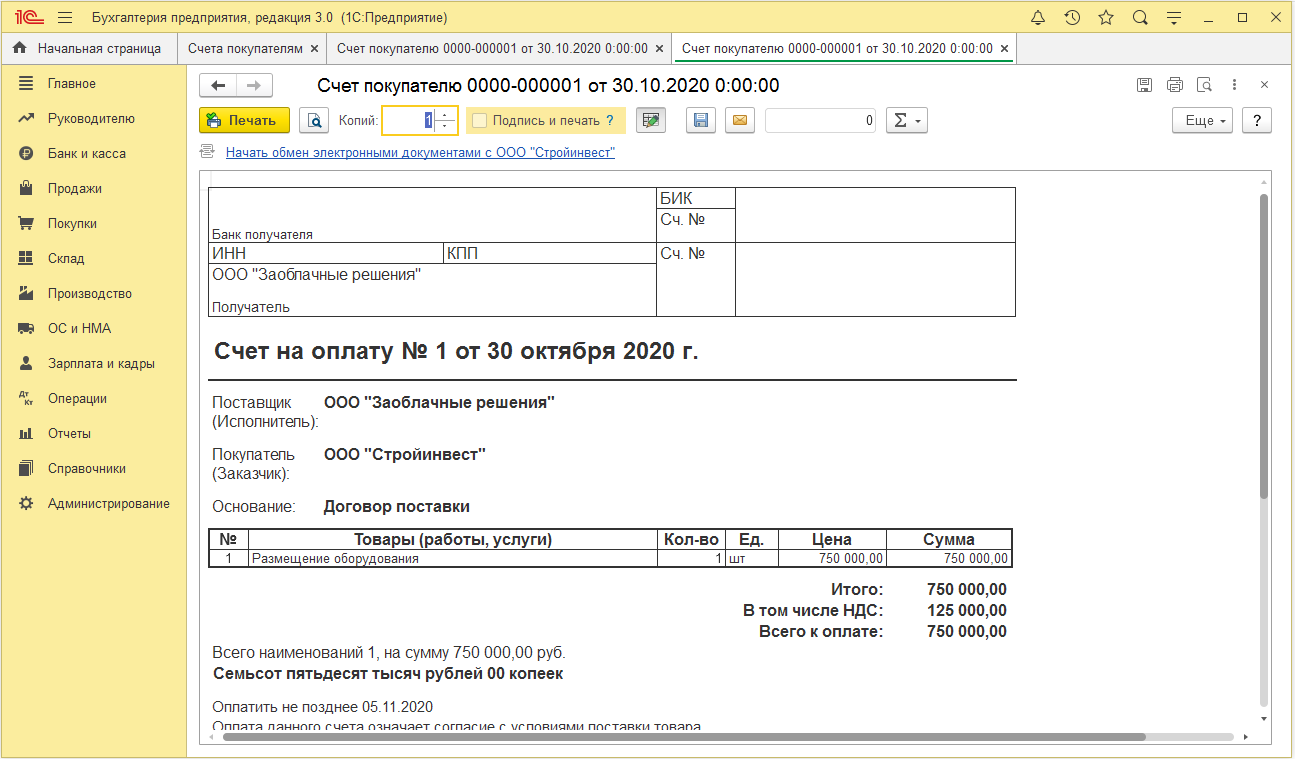1295x759 pixels.
Task: Decrease copies with the down stepper arrow
Action: click(446, 127)
